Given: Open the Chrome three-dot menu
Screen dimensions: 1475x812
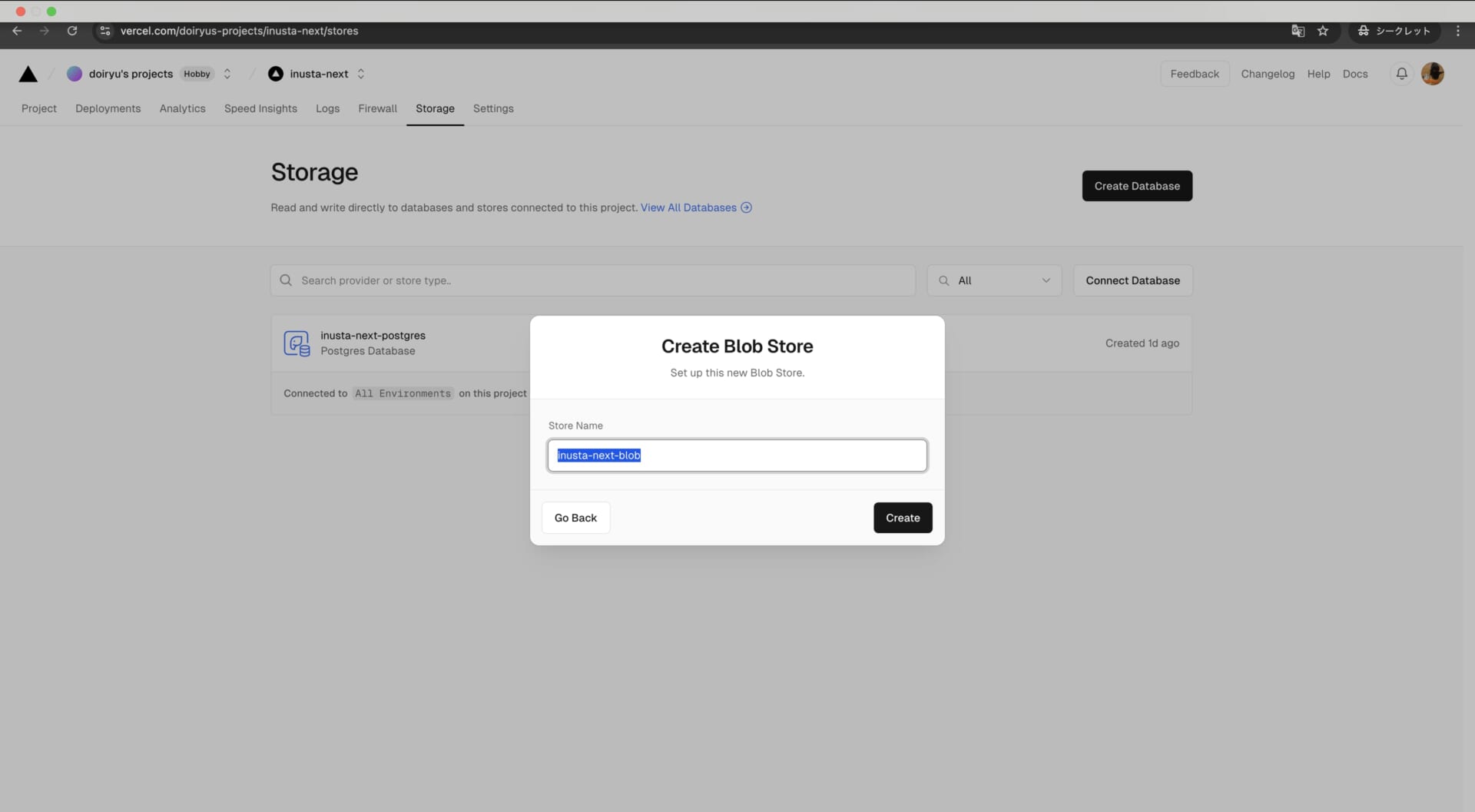Looking at the screenshot, I should point(1458,31).
